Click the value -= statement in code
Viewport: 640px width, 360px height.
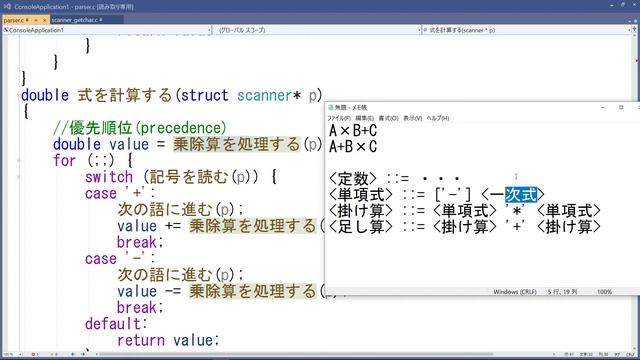(x=220, y=291)
